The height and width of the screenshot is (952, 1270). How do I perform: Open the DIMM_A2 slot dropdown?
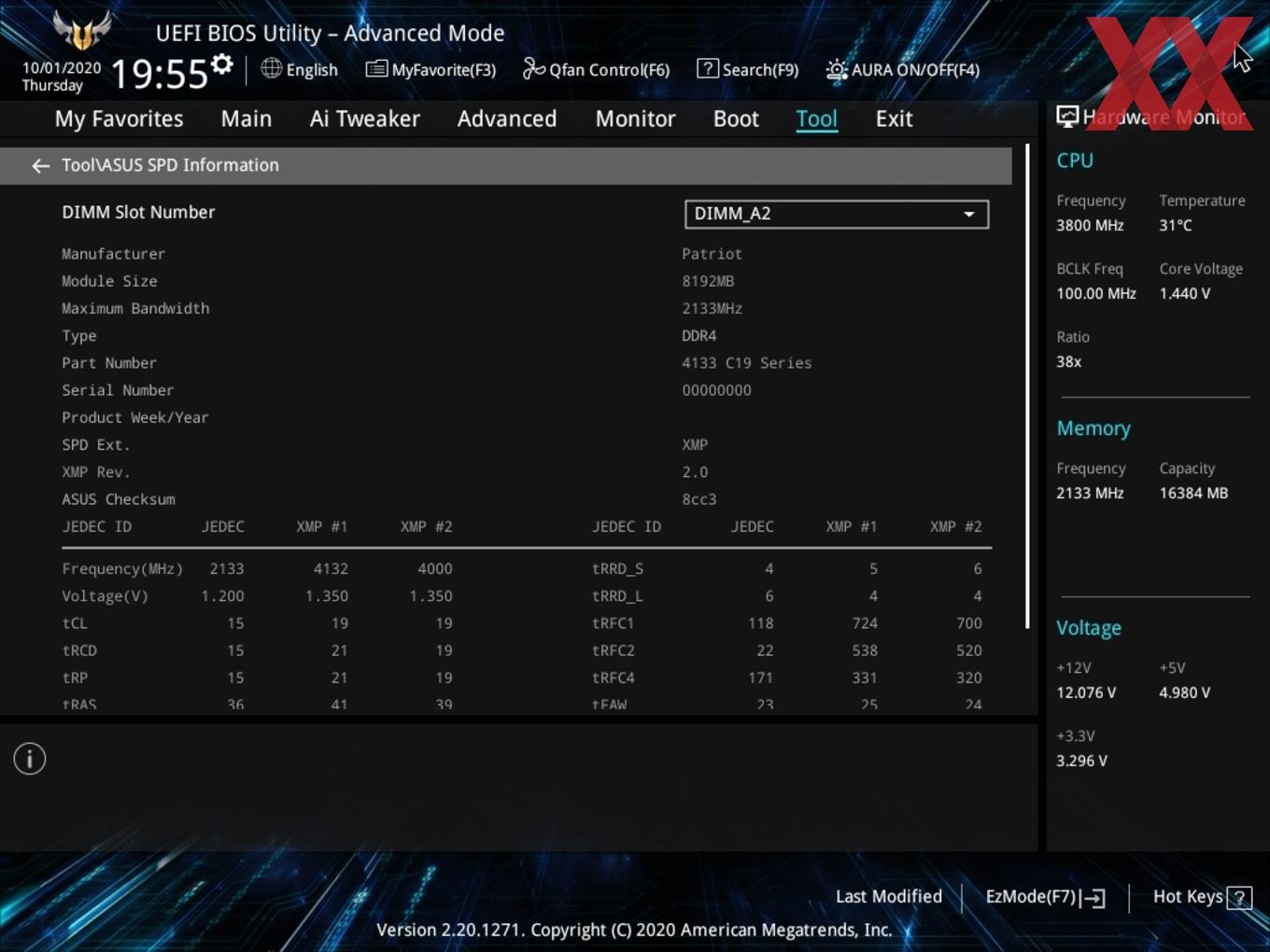837,214
